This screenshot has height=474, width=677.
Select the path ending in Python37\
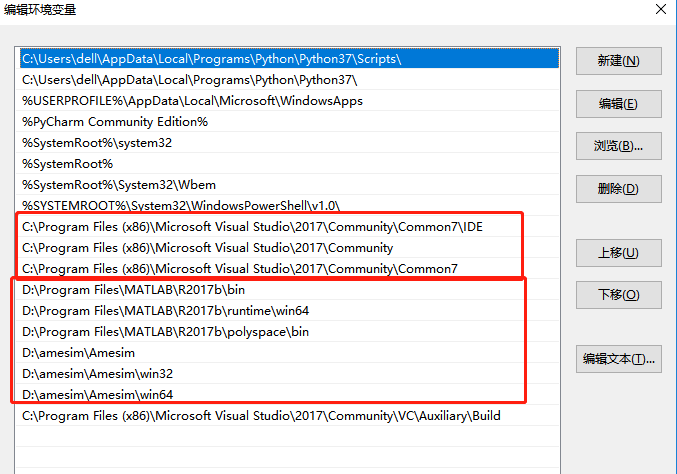288,80
